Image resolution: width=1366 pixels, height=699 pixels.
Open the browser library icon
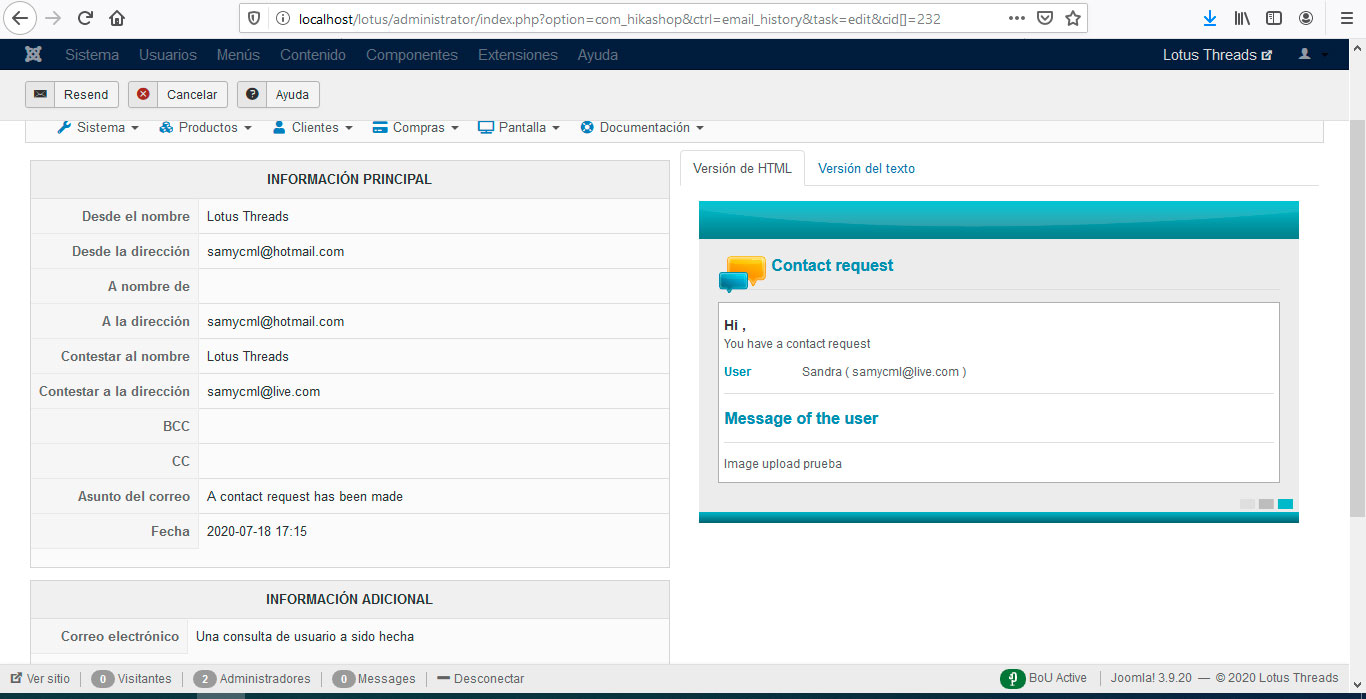point(1242,18)
